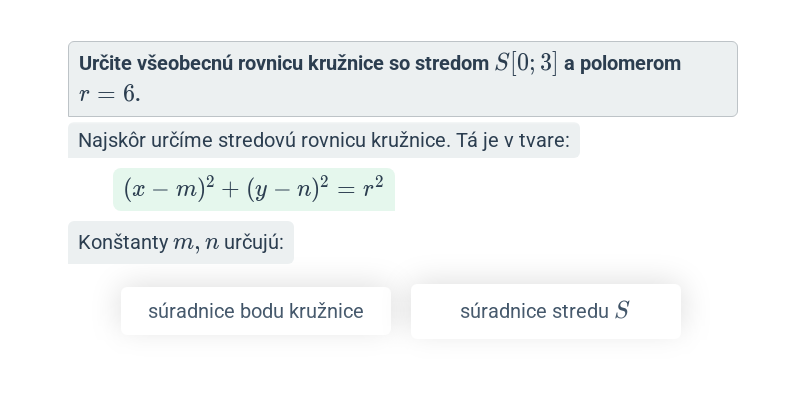The image size is (800, 400).
Task: Click the italic S symbol in the right answer
Action: [621, 311]
